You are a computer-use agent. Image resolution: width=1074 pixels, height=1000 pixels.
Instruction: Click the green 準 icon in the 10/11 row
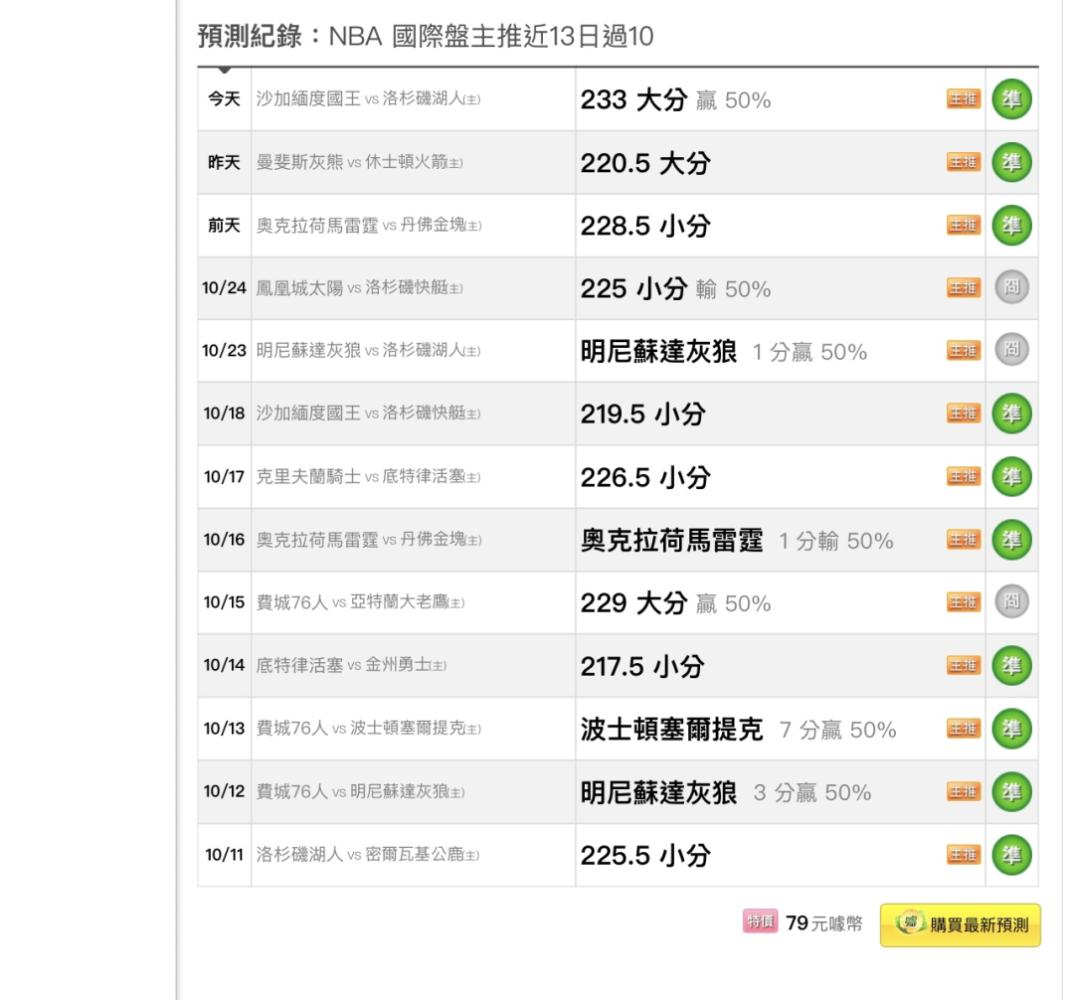pos(1012,855)
